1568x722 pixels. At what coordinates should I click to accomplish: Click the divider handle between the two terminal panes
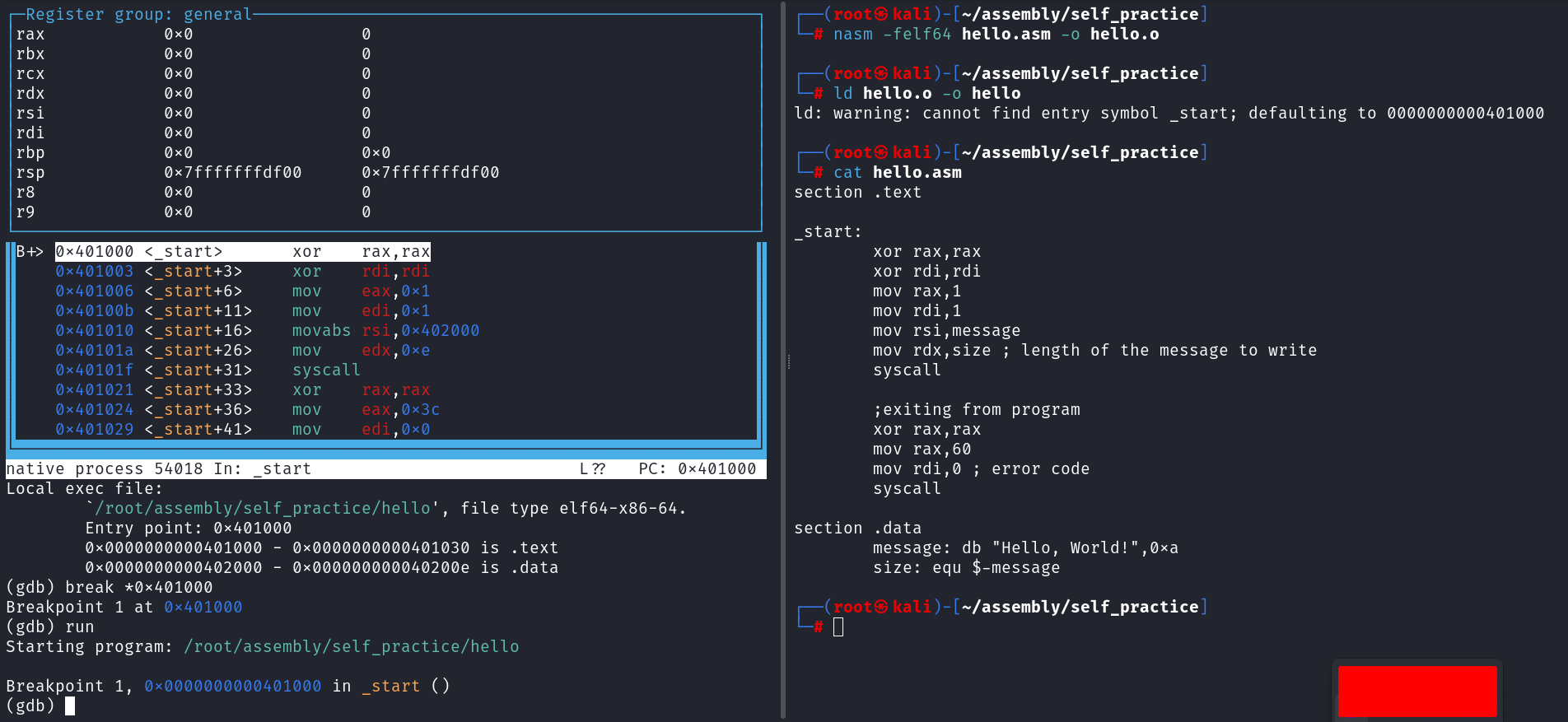click(x=788, y=361)
